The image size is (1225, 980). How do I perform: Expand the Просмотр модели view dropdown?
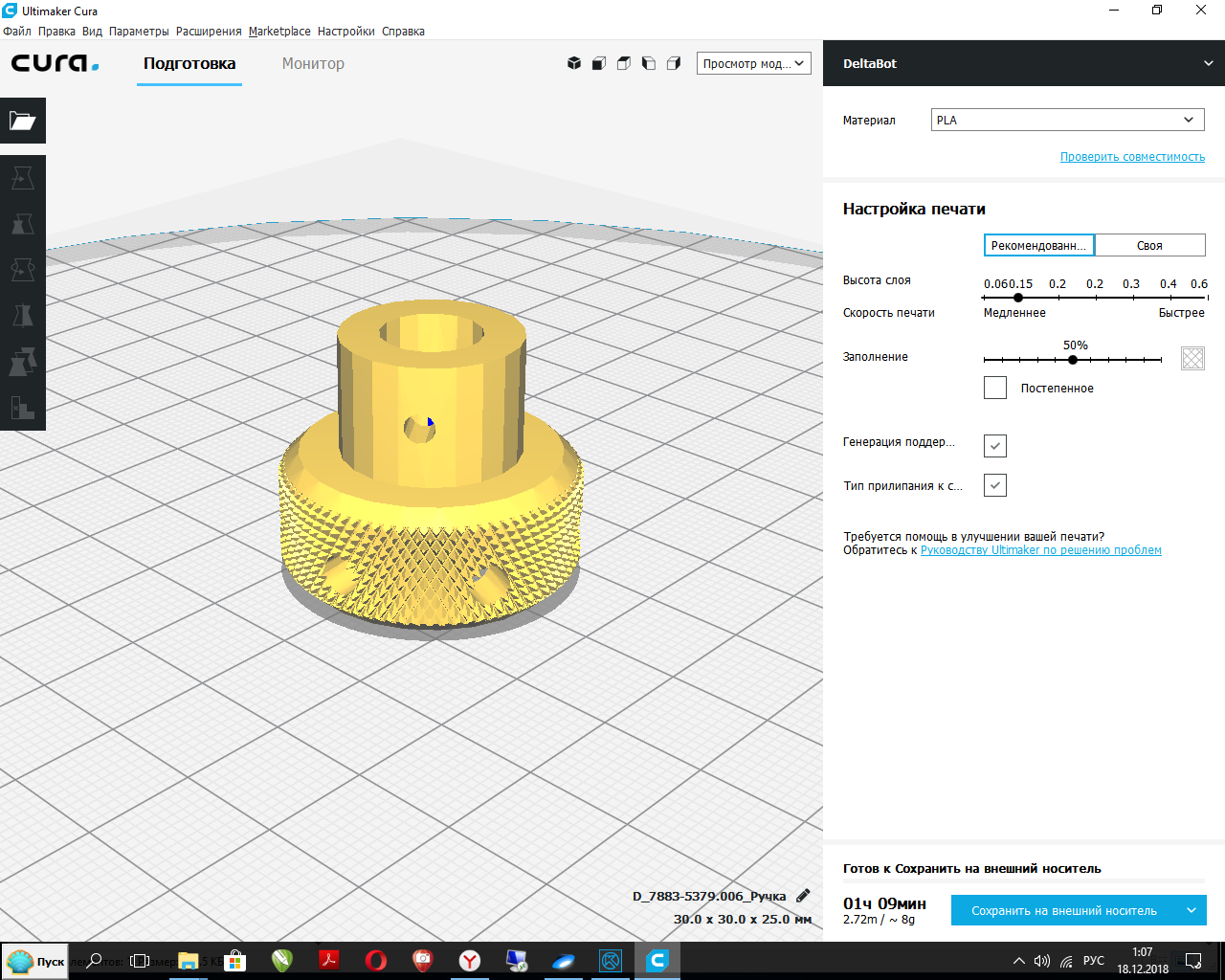click(x=753, y=63)
